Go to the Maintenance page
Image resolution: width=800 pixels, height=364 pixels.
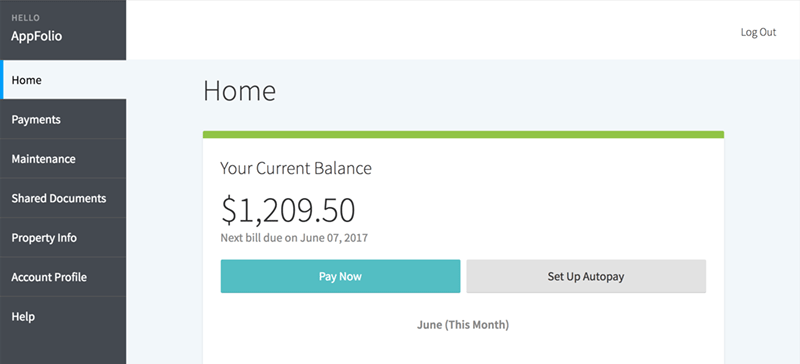tap(63, 159)
